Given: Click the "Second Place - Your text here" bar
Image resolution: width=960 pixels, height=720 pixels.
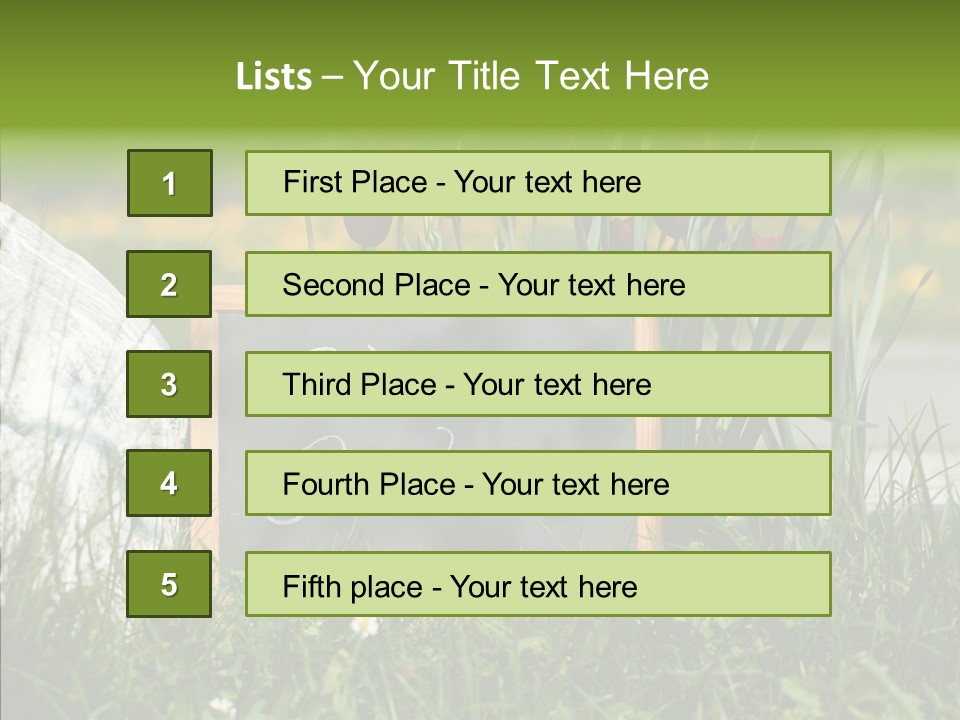Looking at the screenshot, I should pyautogui.click(x=538, y=284).
